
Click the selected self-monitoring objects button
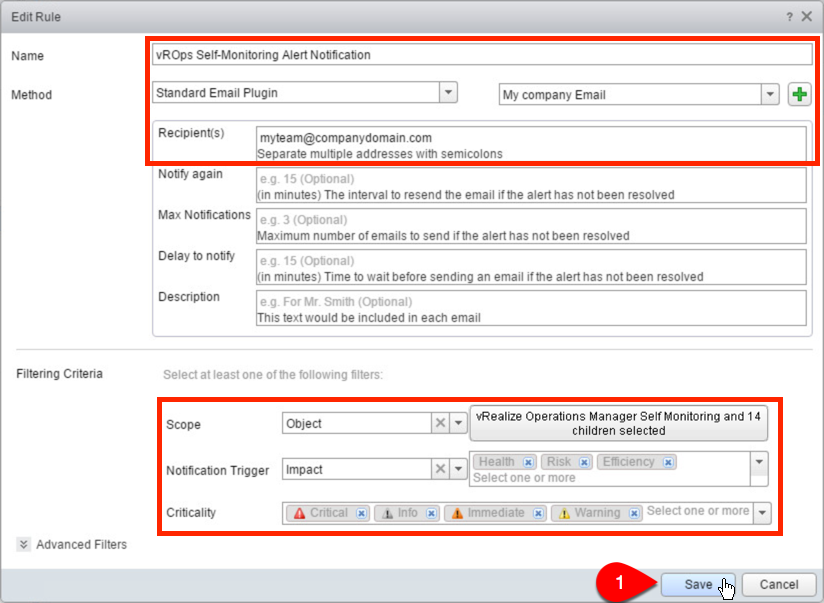(x=618, y=423)
